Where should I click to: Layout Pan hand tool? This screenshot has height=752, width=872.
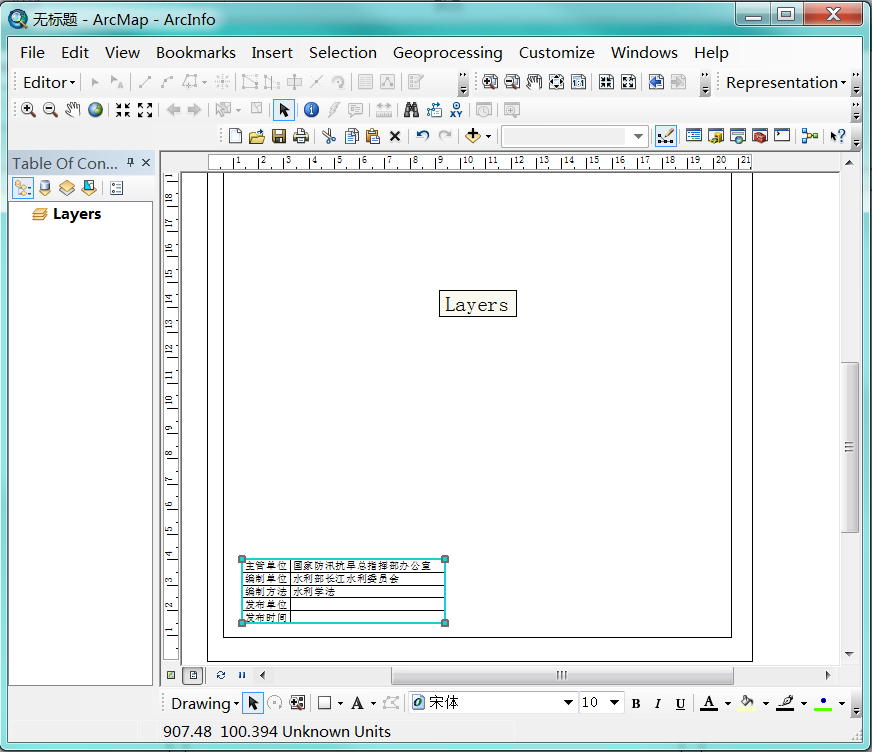[x=534, y=82]
